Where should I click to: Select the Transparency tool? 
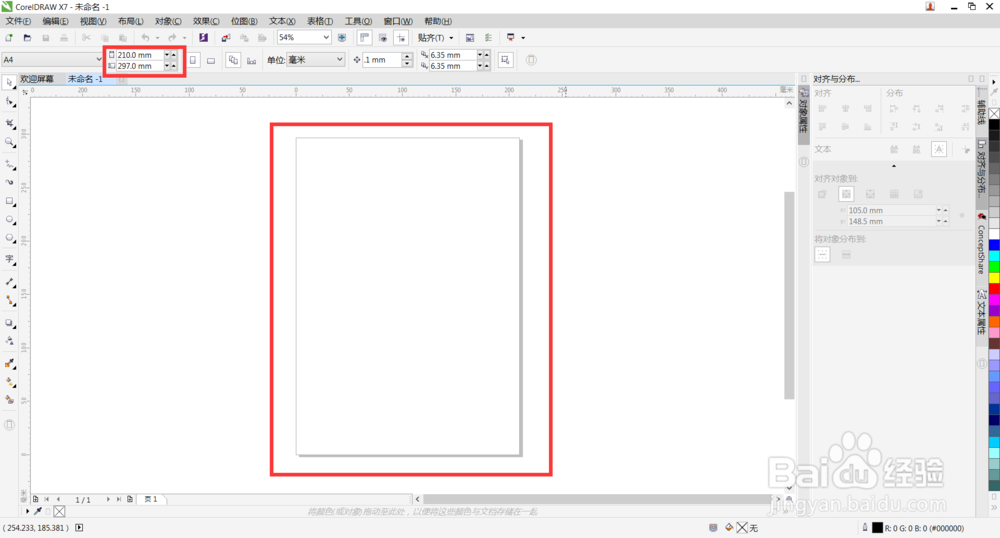(x=10, y=340)
